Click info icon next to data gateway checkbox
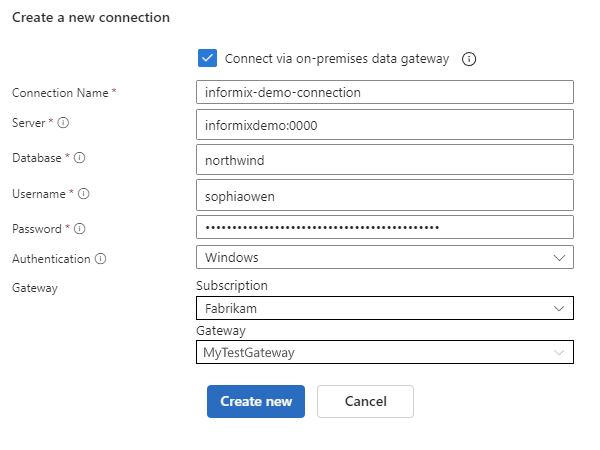 point(469,59)
